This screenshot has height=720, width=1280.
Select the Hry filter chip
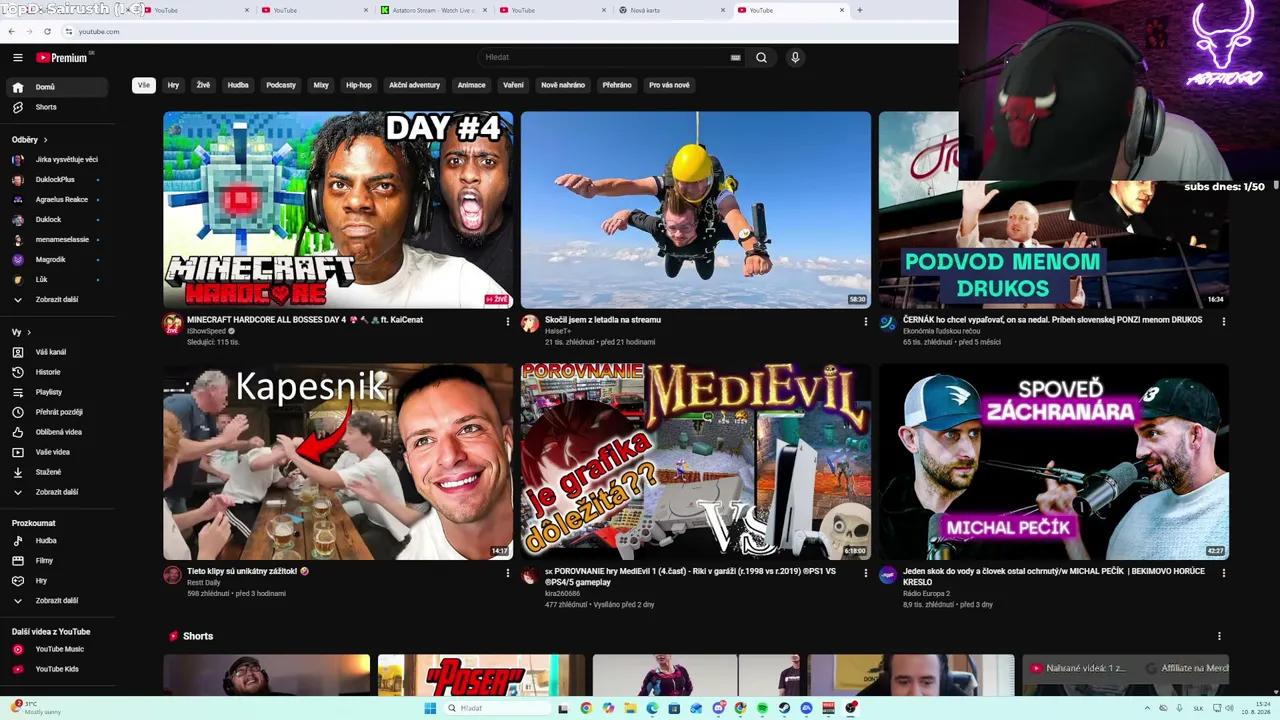[x=173, y=85]
